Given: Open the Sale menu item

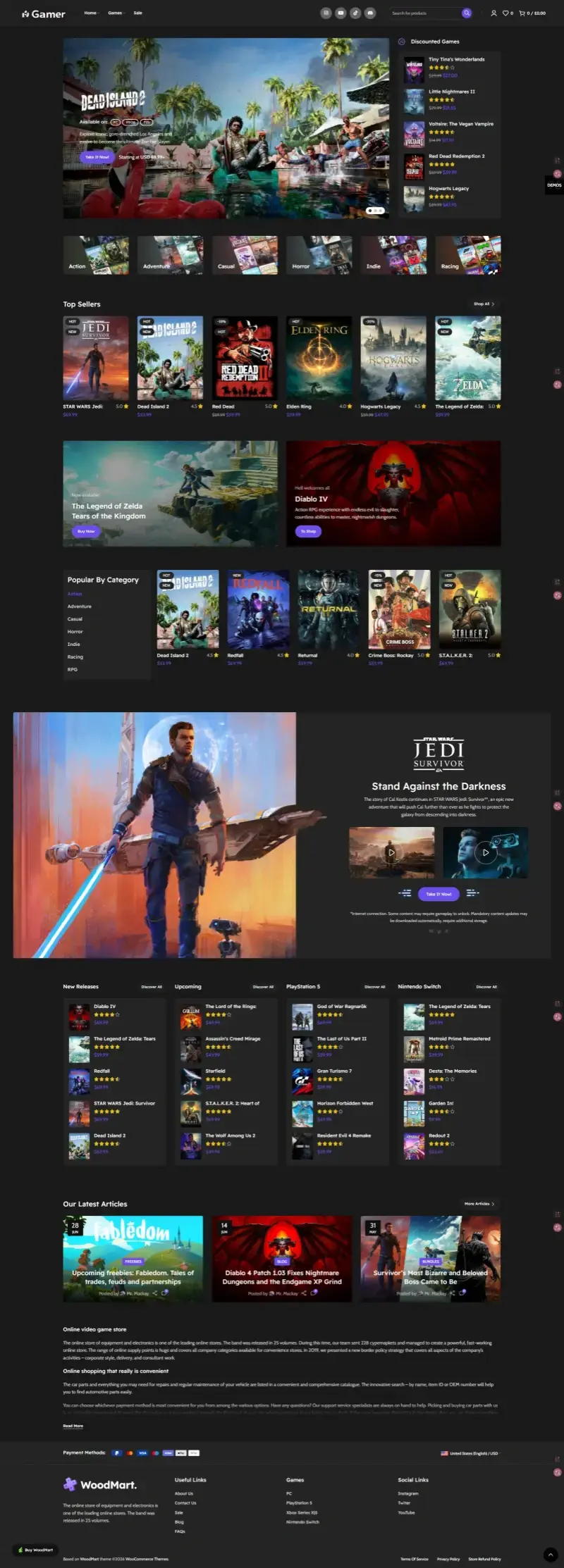Looking at the screenshot, I should click(138, 13).
